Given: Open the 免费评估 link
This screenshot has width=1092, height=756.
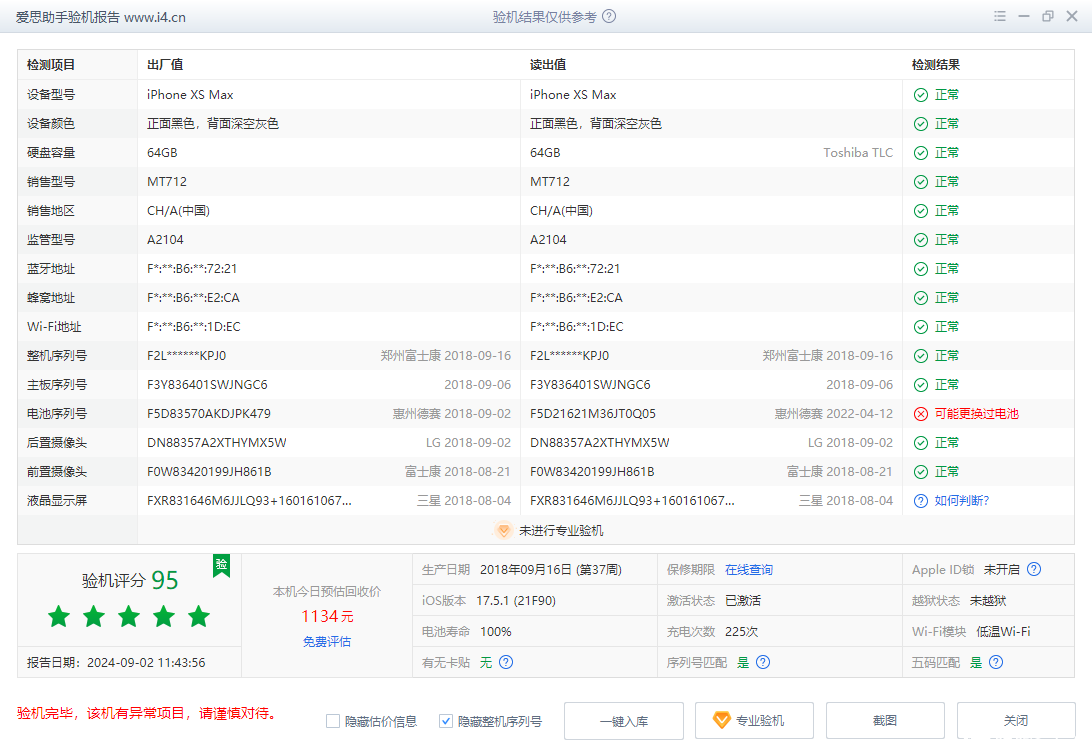Looking at the screenshot, I should [327, 641].
